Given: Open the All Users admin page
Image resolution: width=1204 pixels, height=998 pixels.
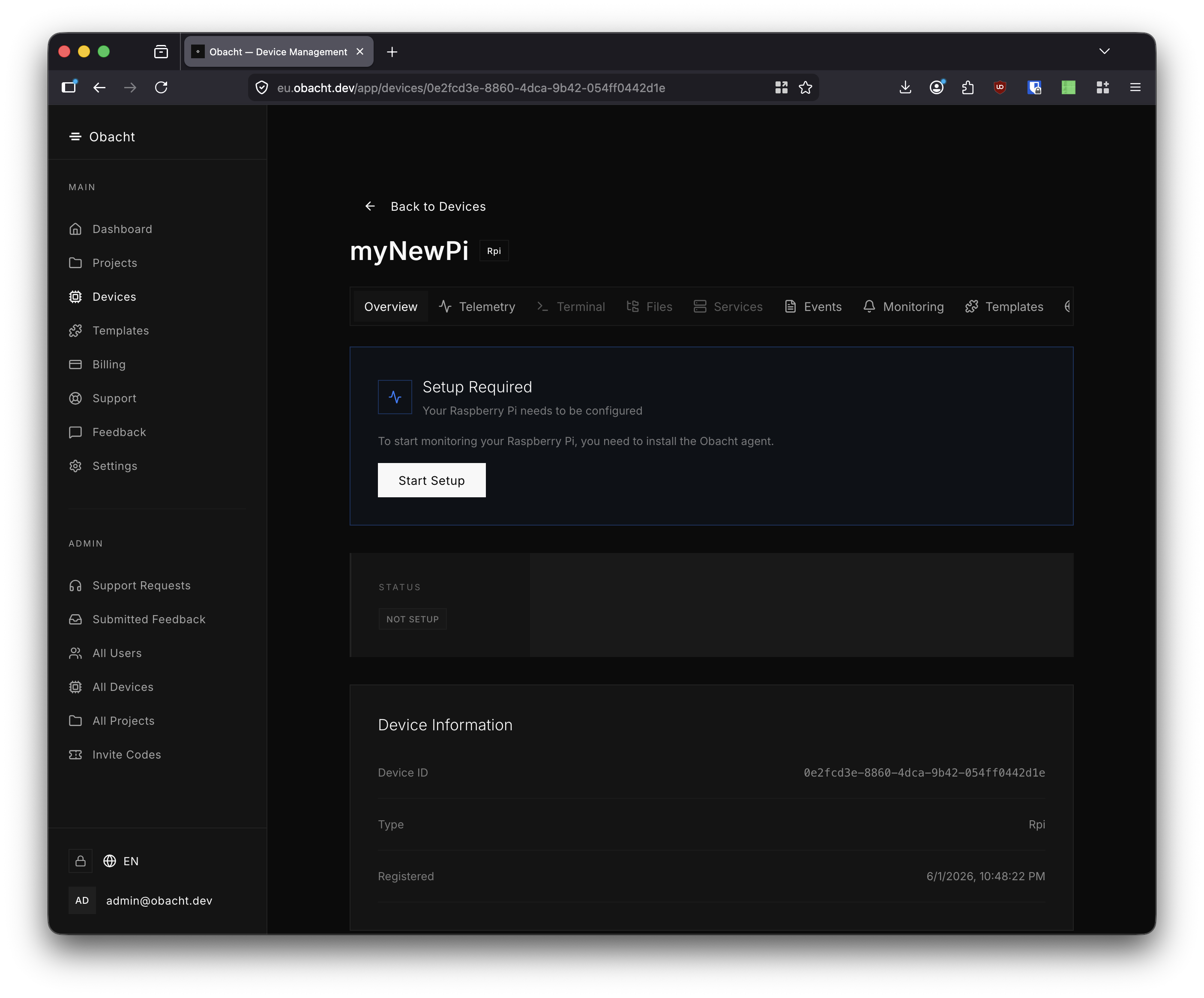Looking at the screenshot, I should [x=105, y=653].
